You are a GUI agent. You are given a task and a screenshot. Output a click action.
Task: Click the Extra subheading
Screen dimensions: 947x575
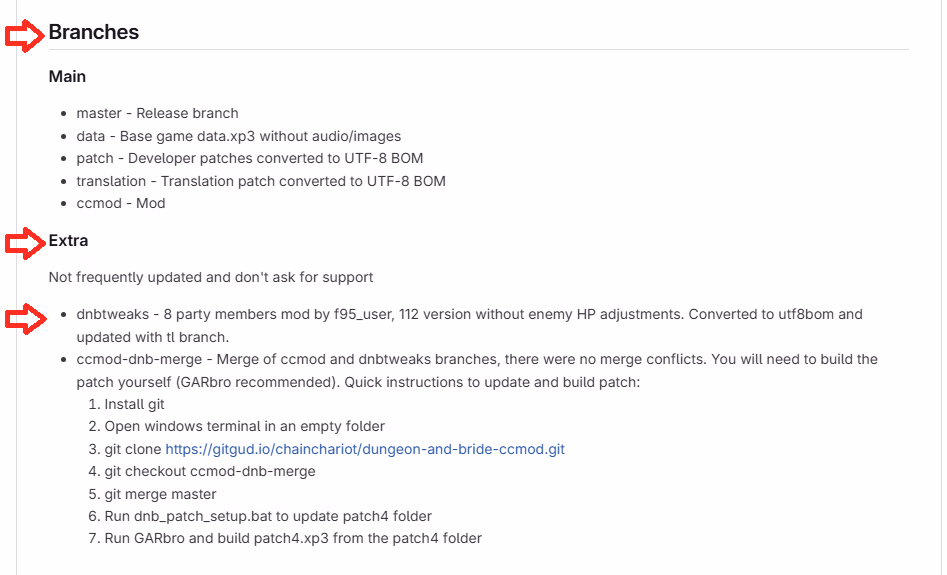tap(69, 241)
